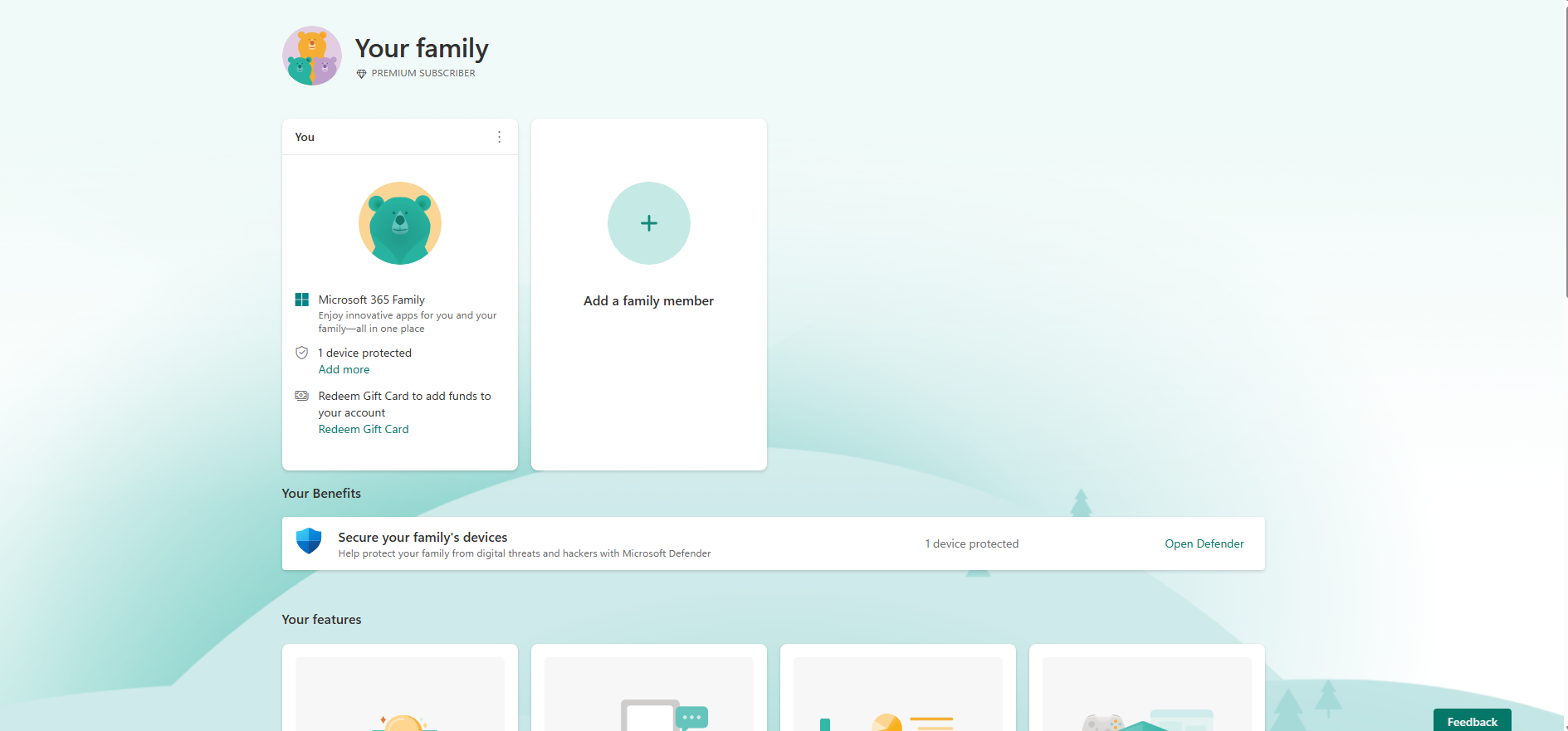The height and width of the screenshot is (731, 1568).
Task: Click '1 device protected' in the You card
Action: point(365,353)
